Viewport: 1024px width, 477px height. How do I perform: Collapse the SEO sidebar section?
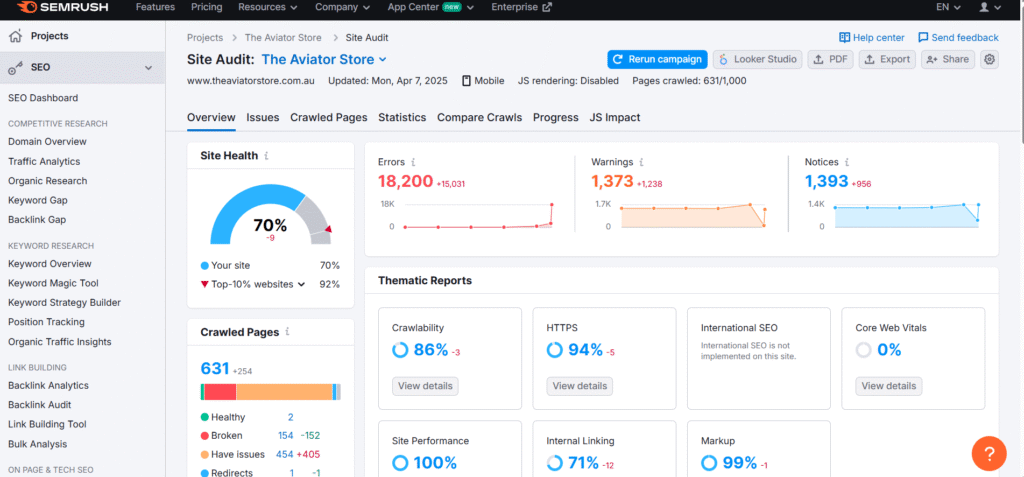[148, 68]
